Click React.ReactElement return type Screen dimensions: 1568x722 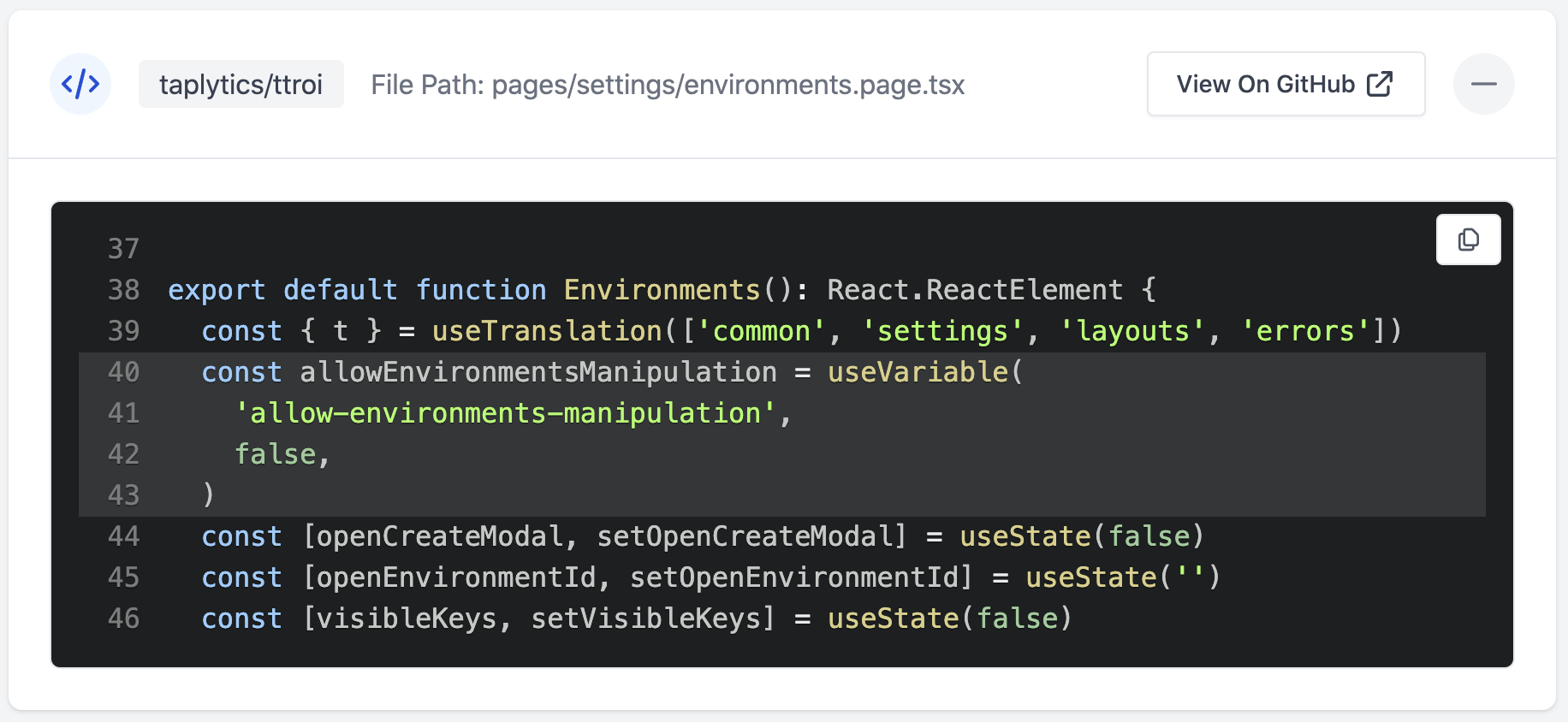coord(975,290)
